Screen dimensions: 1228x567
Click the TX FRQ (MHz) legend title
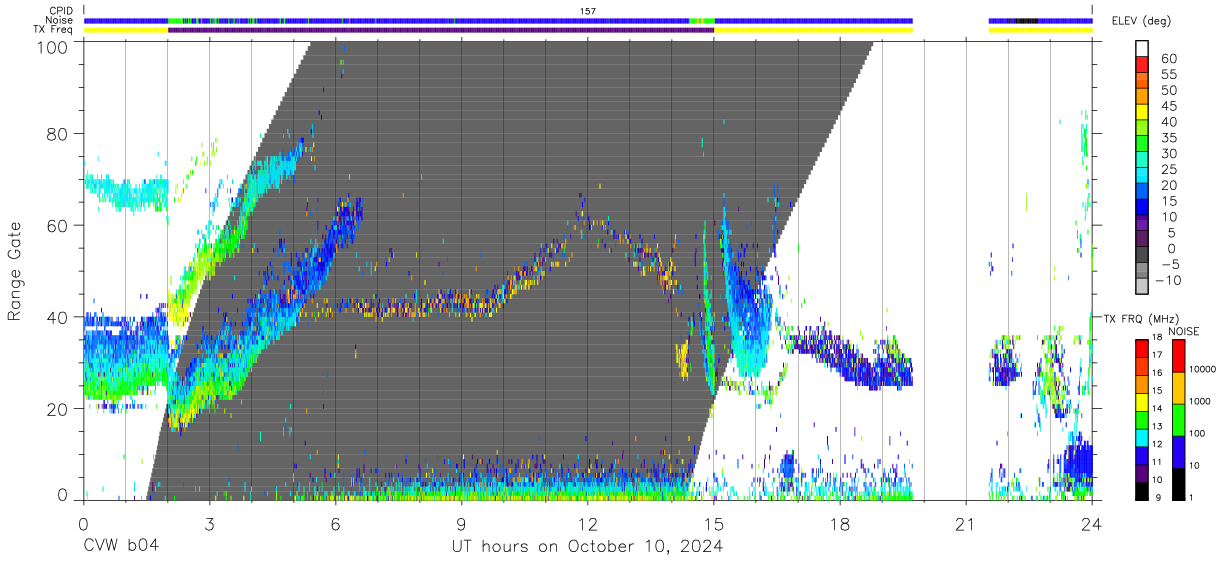pyautogui.click(x=1140, y=318)
